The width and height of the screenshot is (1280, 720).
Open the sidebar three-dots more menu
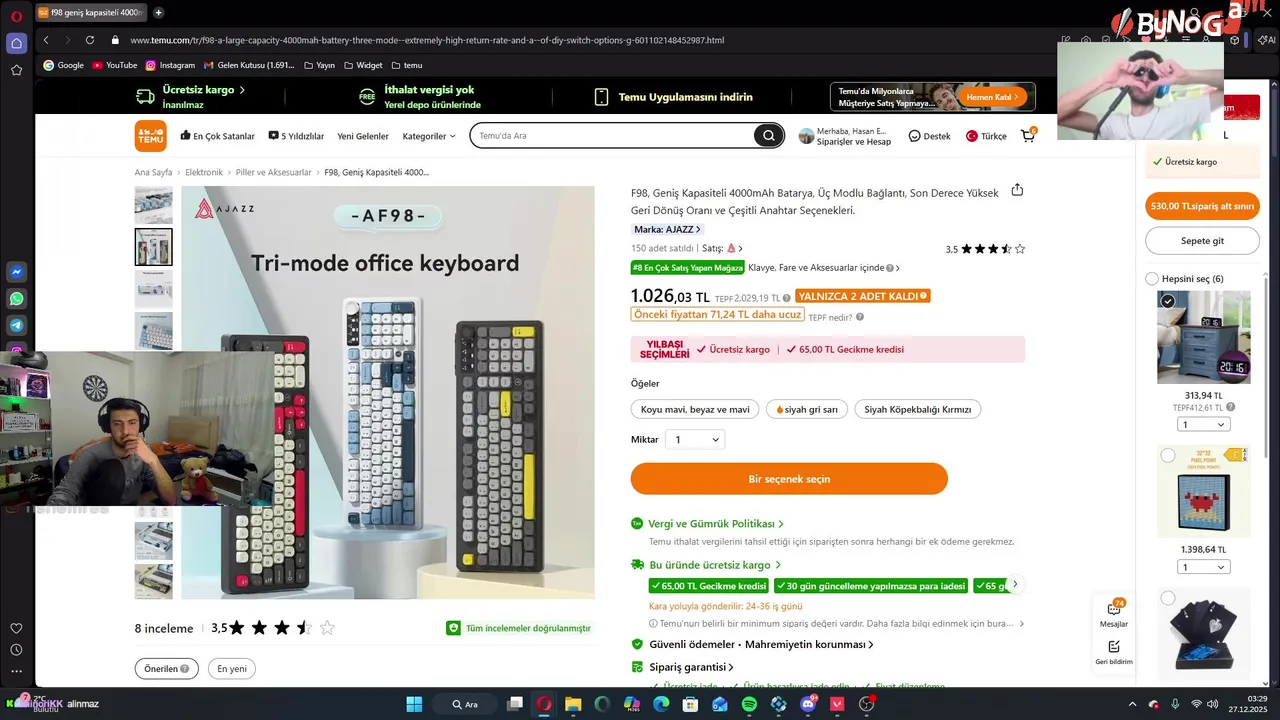point(16,672)
